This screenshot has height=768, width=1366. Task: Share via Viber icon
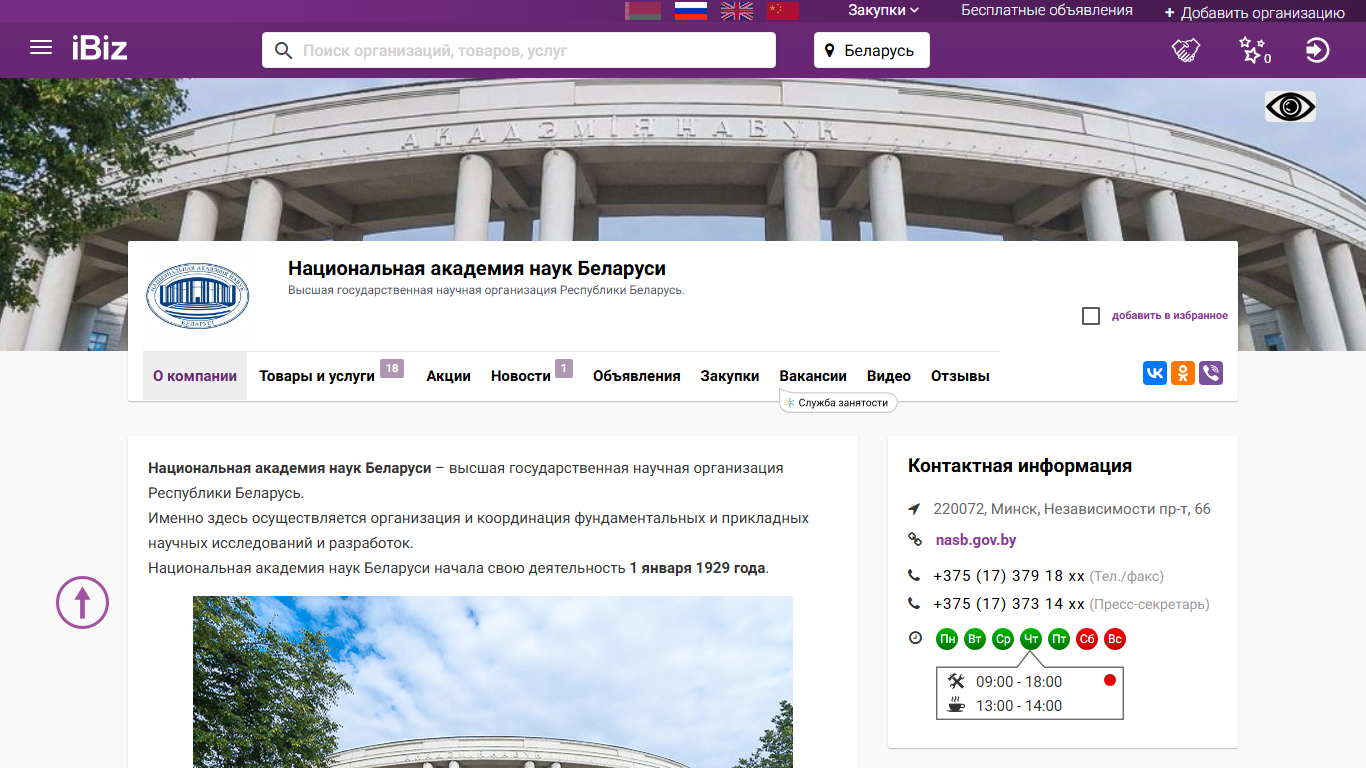click(x=1211, y=373)
